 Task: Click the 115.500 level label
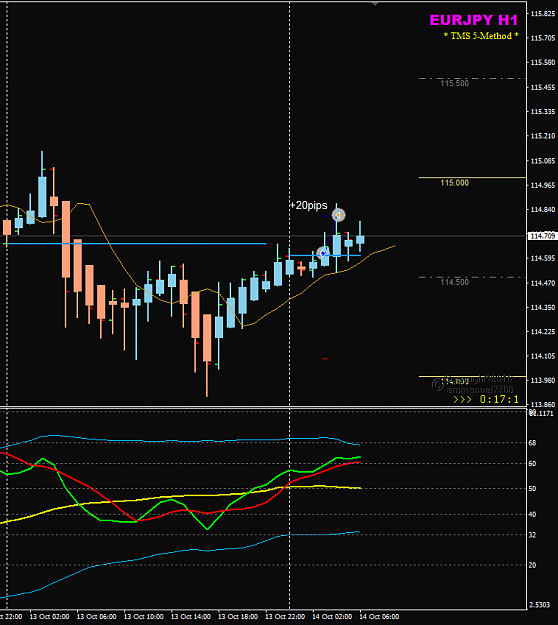454,83
